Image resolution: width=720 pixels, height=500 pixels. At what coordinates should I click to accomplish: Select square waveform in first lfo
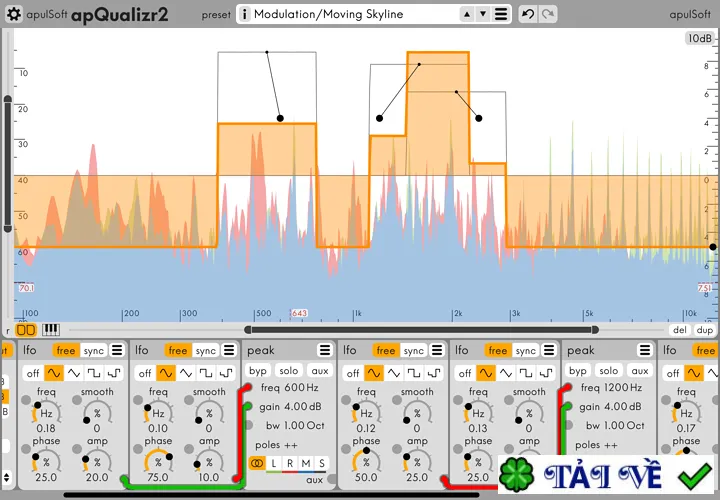pos(94,373)
